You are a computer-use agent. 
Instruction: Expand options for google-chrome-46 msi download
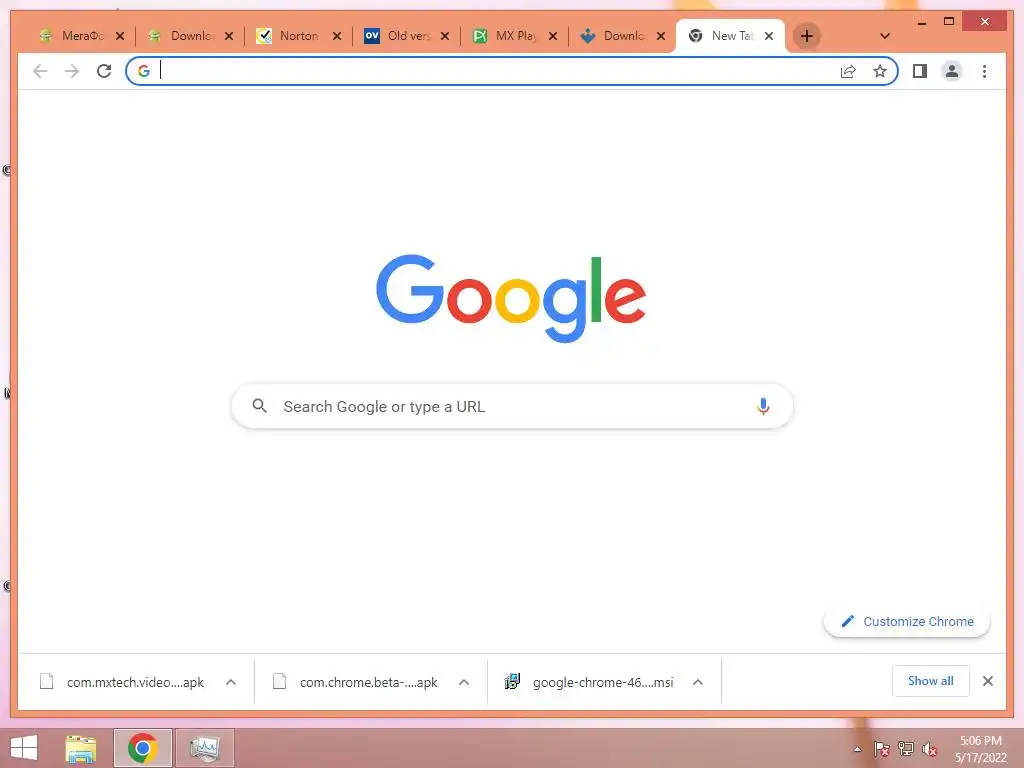697,682
